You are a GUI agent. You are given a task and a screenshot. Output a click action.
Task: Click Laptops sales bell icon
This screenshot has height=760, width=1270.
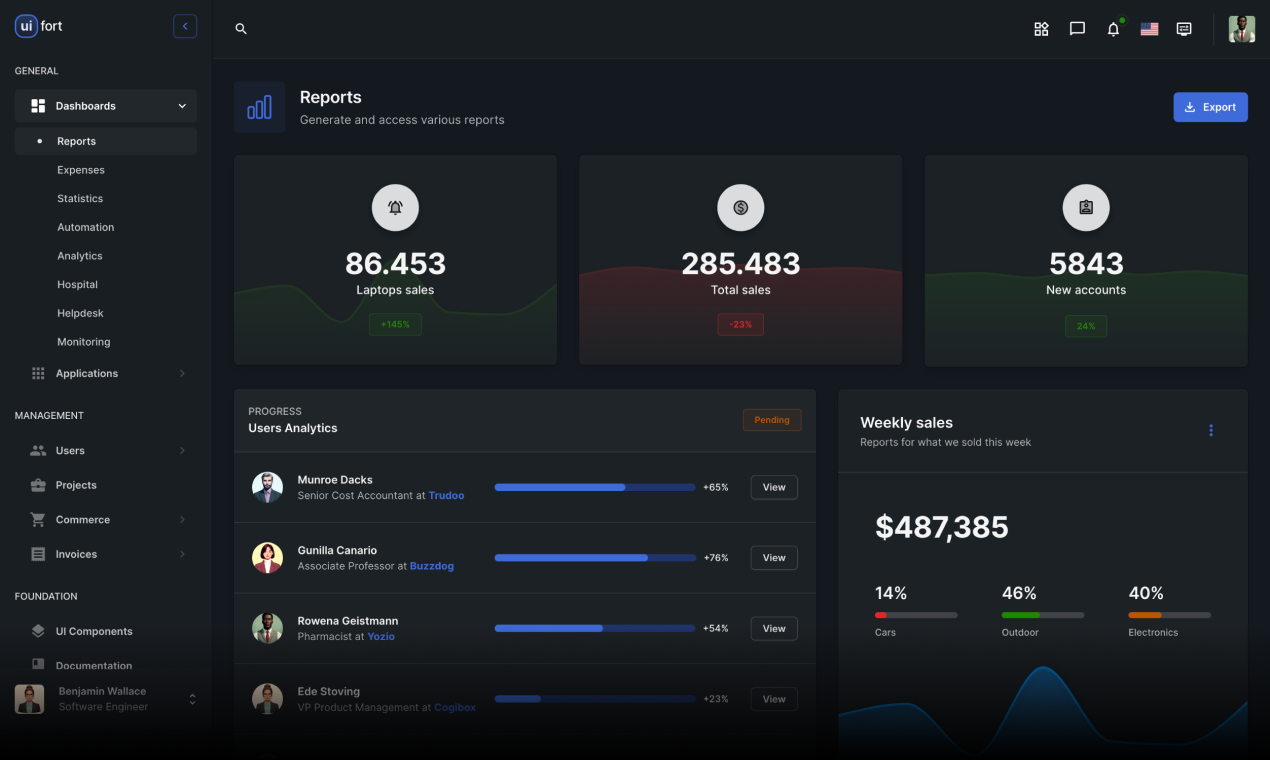pyautogui.click(x=395, y=208)
